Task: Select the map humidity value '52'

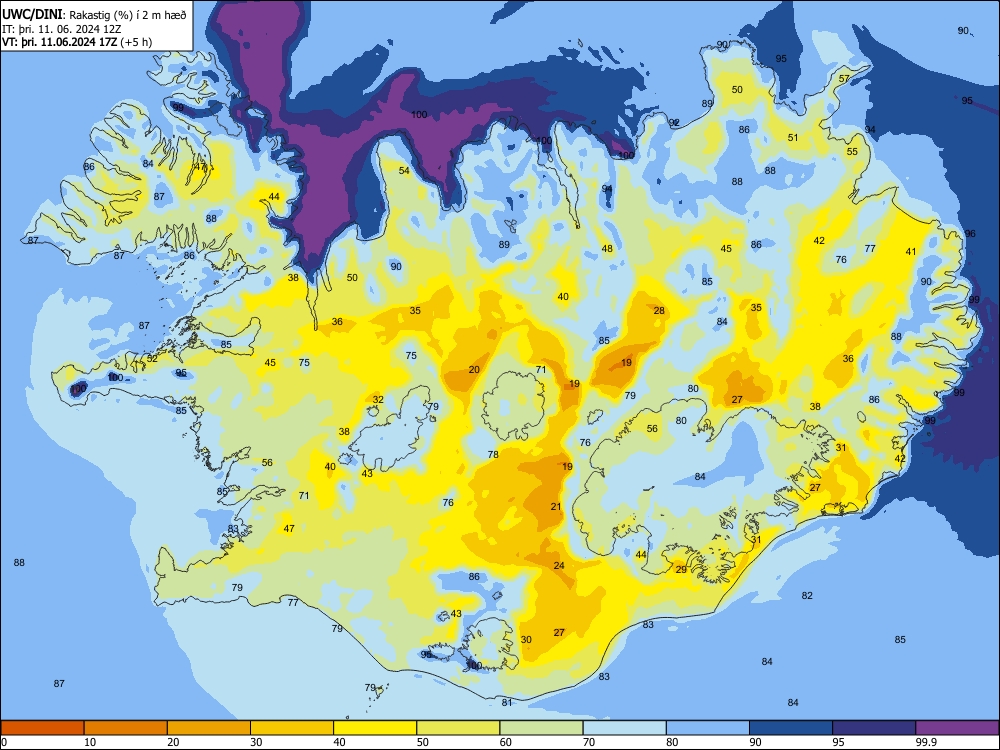Action: [x=152, y=358]
